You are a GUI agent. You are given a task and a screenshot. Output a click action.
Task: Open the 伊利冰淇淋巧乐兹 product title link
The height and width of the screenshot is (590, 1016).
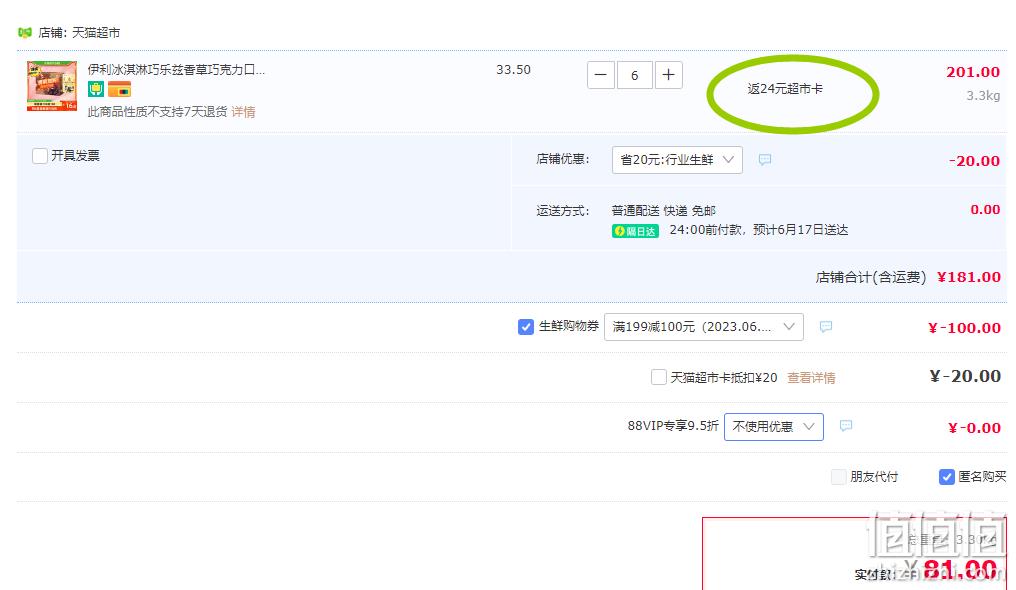point(176,69)
